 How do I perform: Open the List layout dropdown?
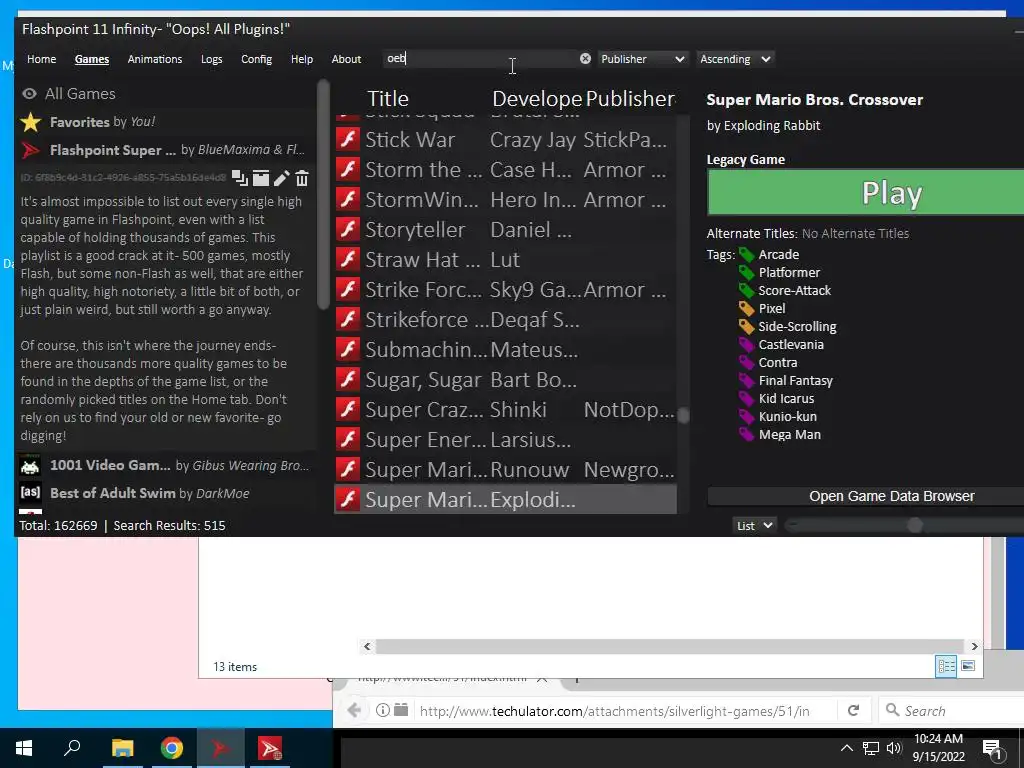tap(754, 526)
